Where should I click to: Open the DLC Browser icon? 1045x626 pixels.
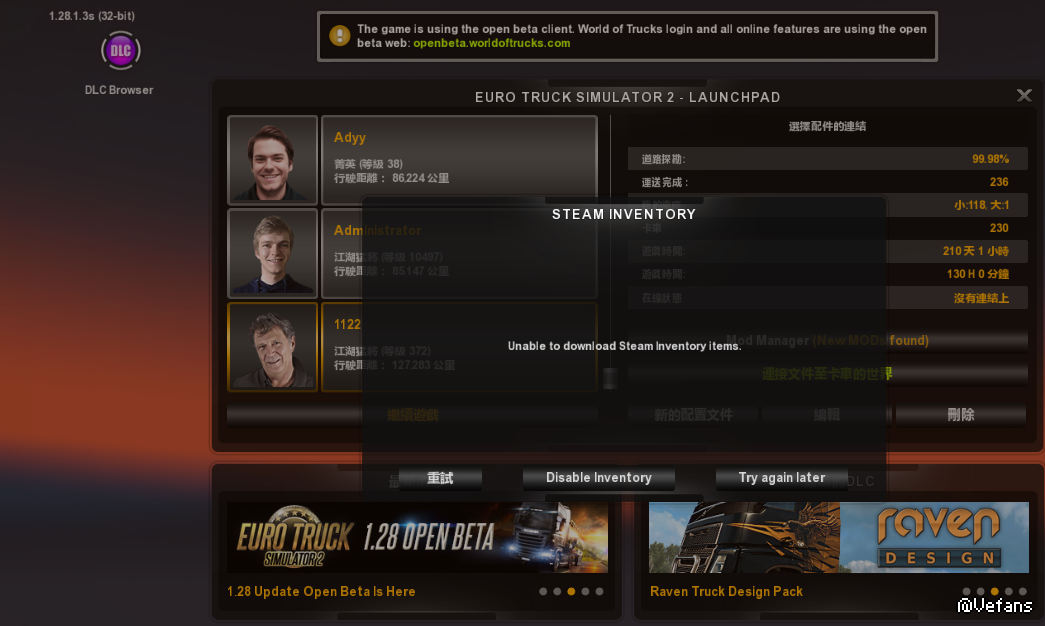tap(121, 51)
